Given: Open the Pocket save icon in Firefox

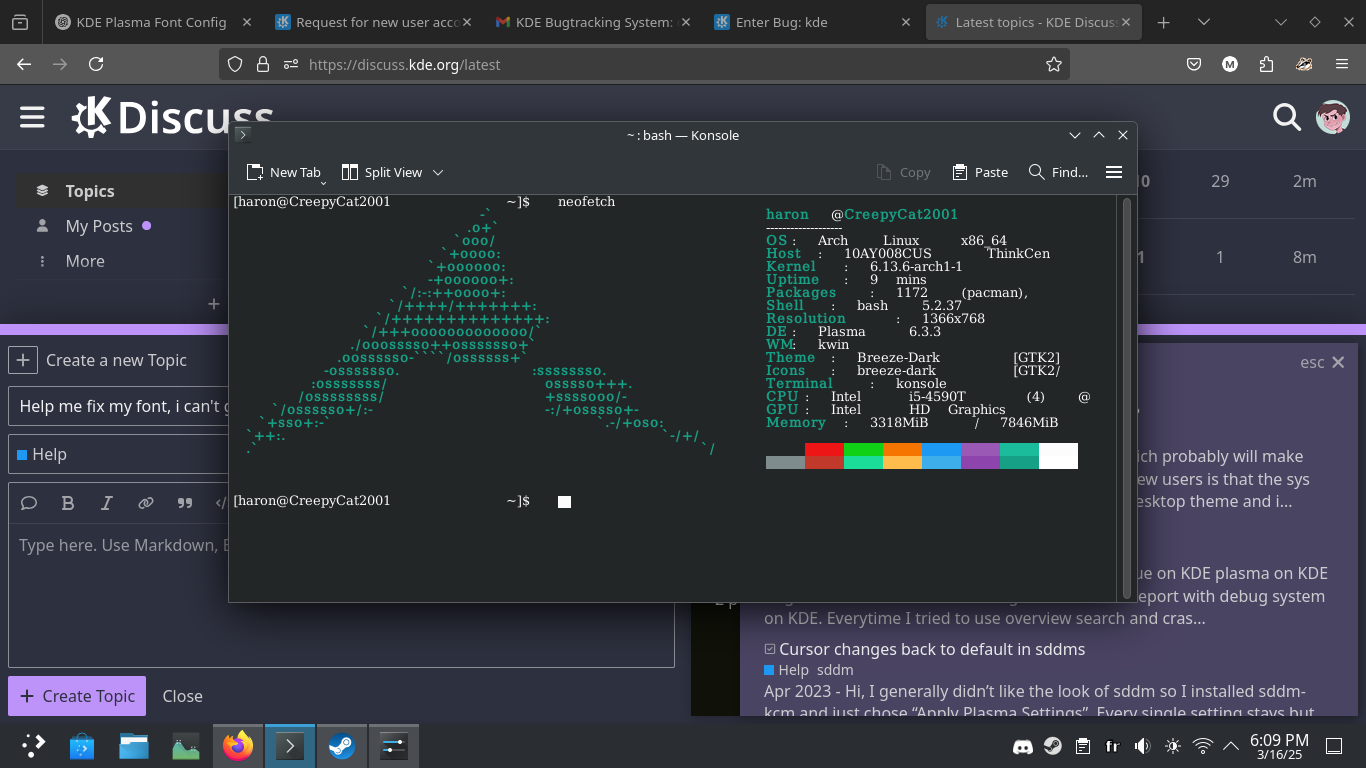Looking at the screenshot, I should coord(1194,64).
